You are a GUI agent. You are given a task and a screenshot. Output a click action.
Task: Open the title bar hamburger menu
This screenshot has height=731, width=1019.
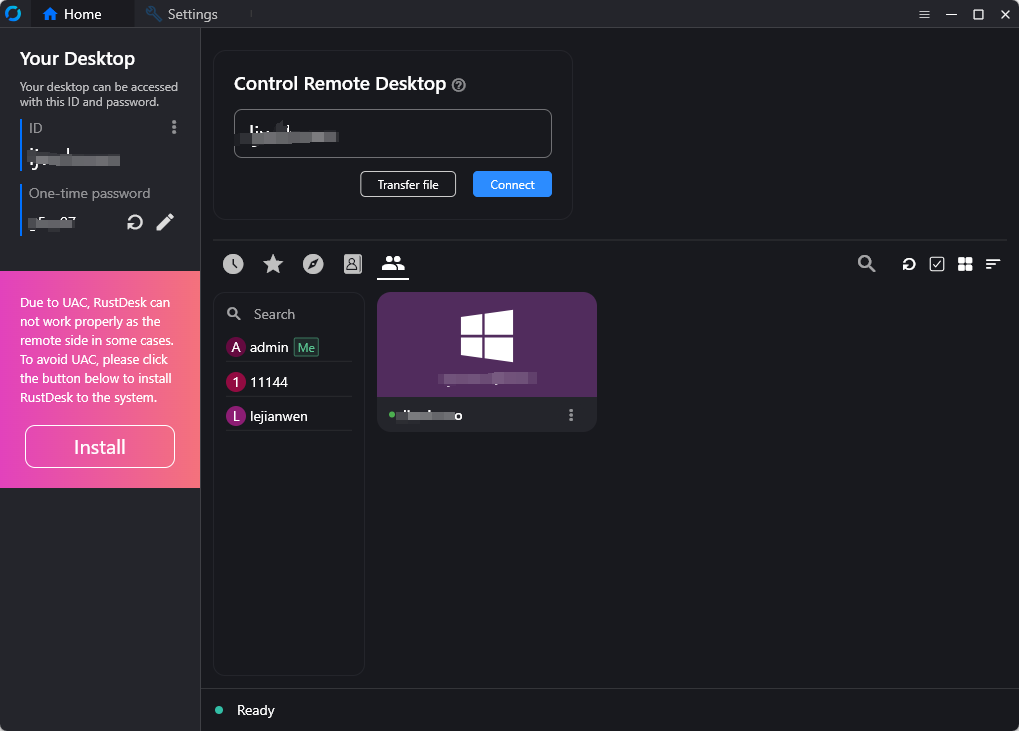click(925, 14)
